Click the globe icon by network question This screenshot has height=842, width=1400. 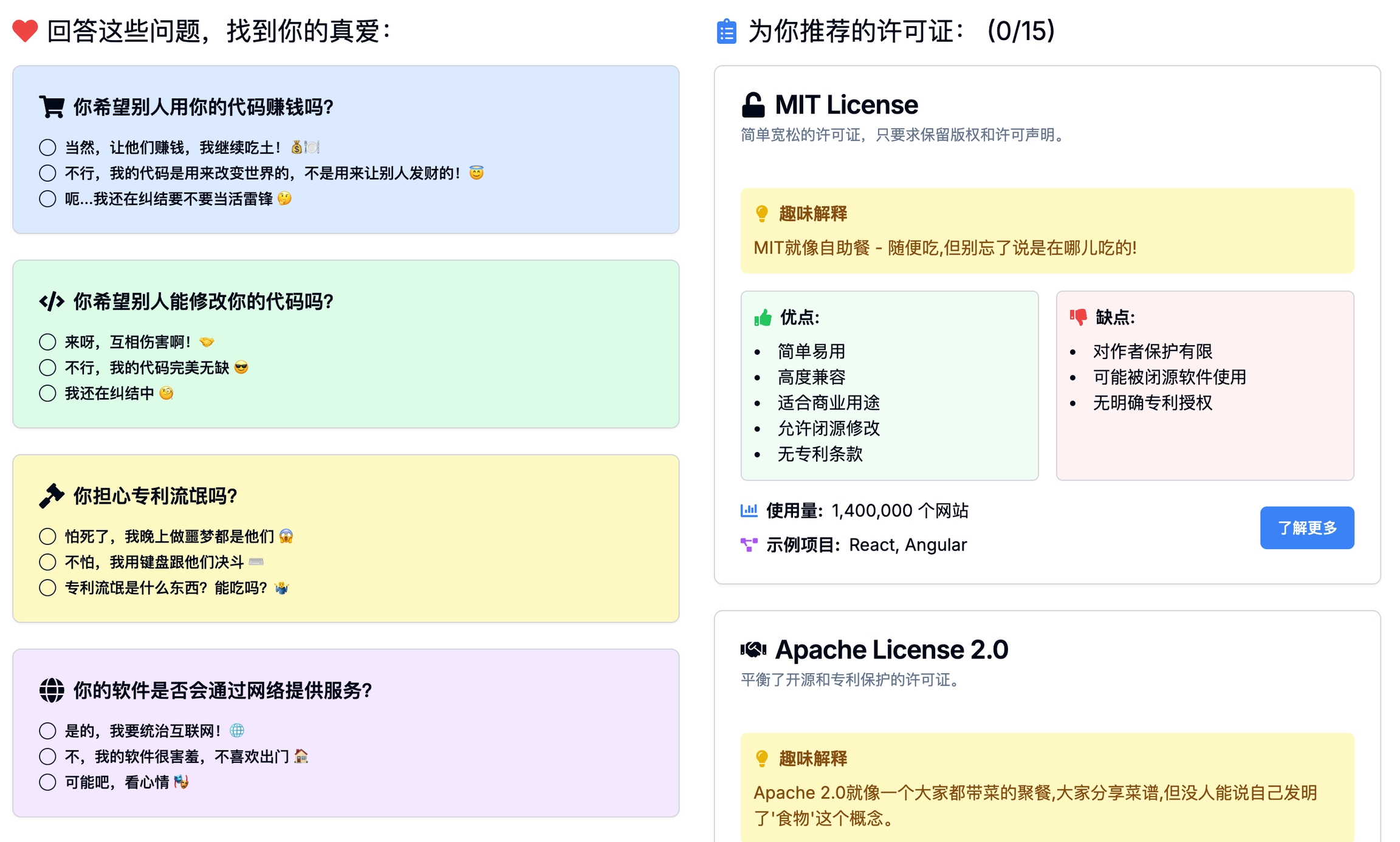52,690
